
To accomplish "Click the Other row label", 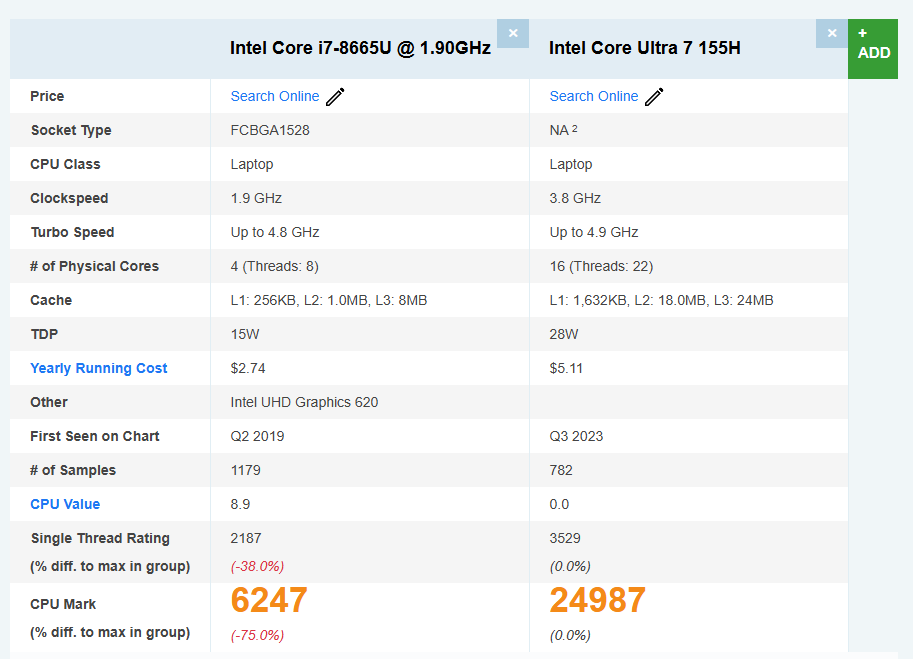I will click(49, 402).
